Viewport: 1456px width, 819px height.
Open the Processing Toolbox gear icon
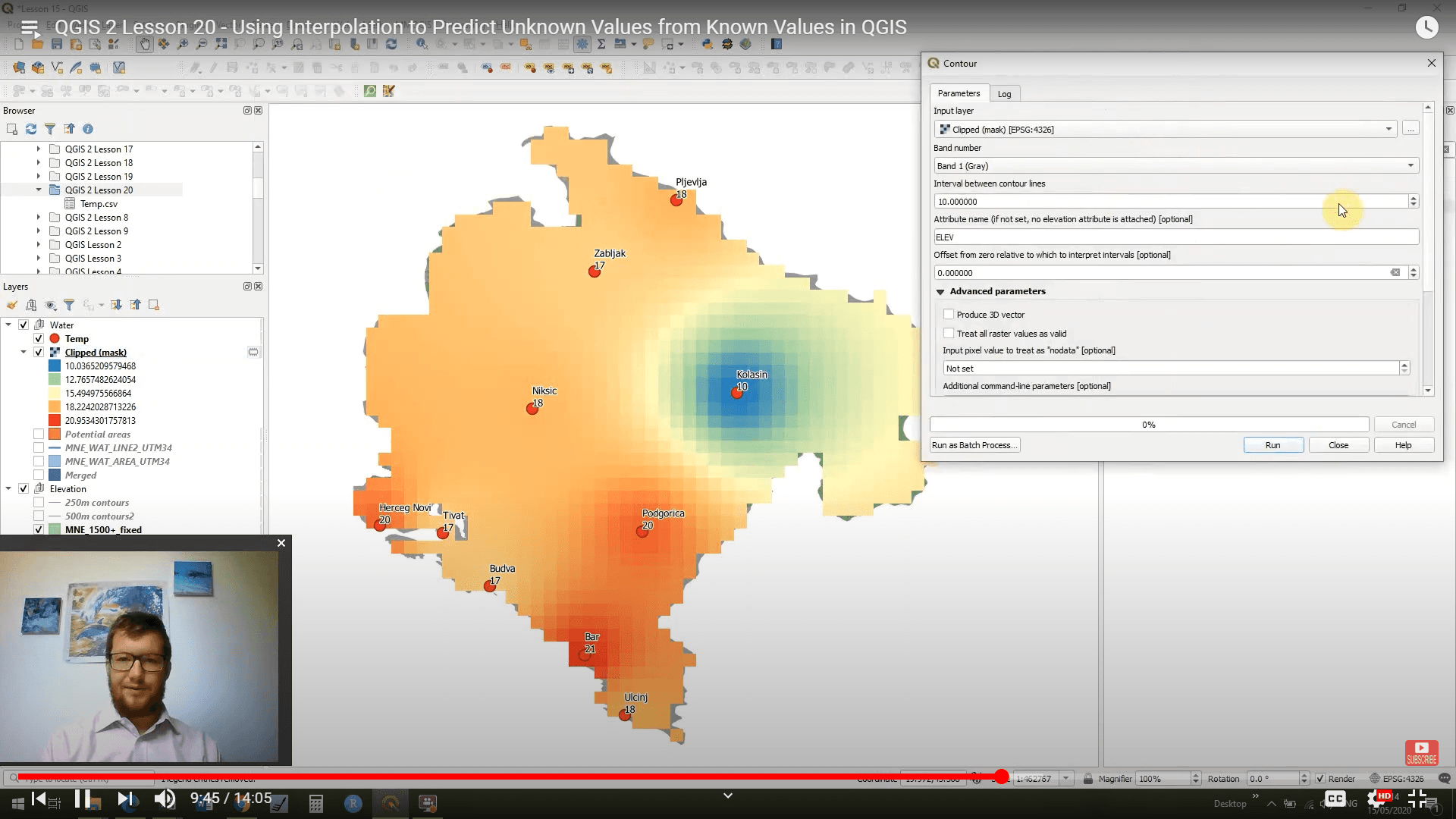[582, 44]
